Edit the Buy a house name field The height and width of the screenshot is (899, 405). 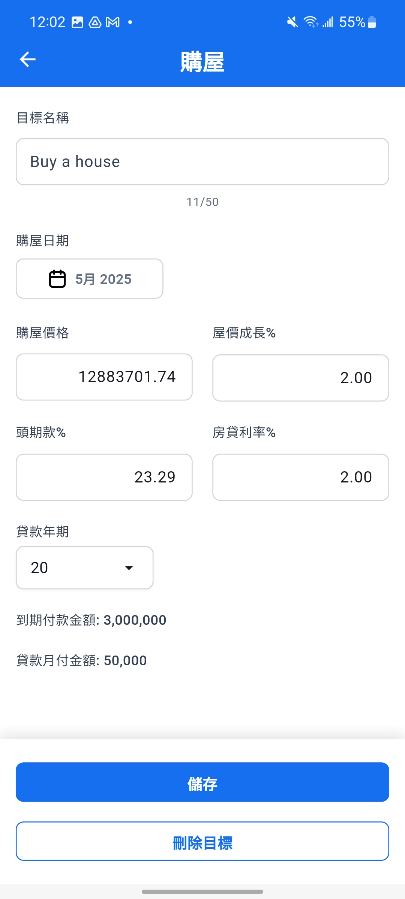tap(202, 162)
